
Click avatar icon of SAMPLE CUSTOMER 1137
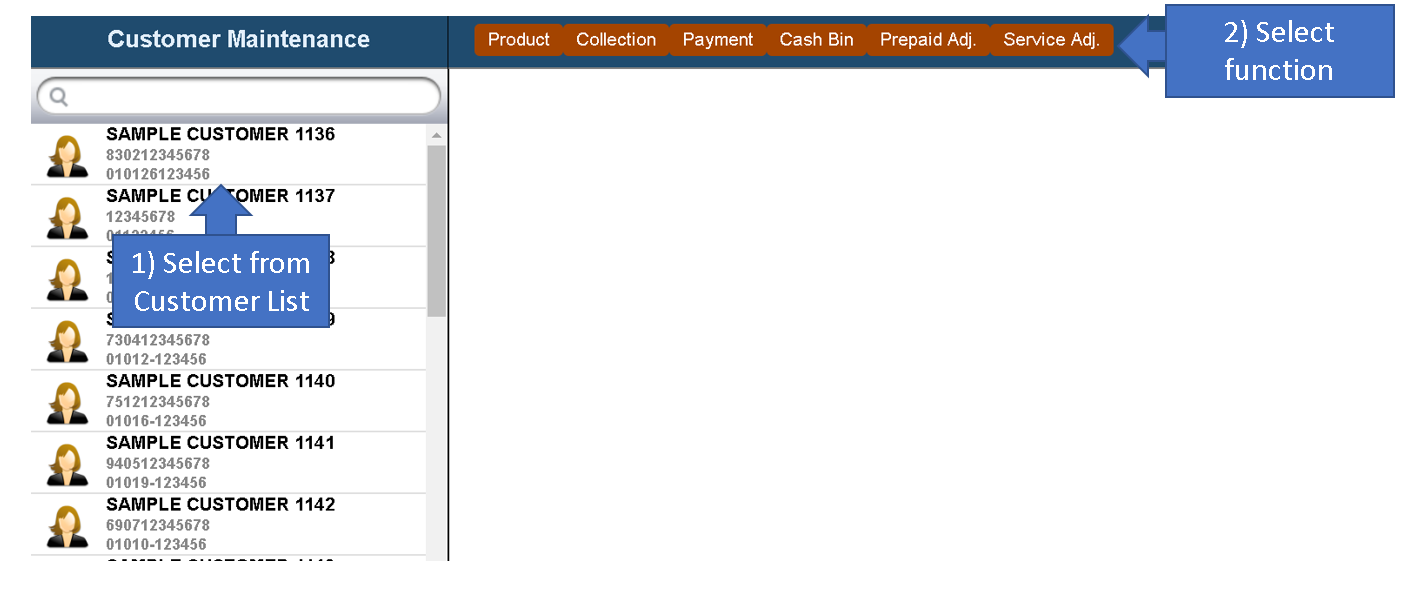[x=67, y=218]
